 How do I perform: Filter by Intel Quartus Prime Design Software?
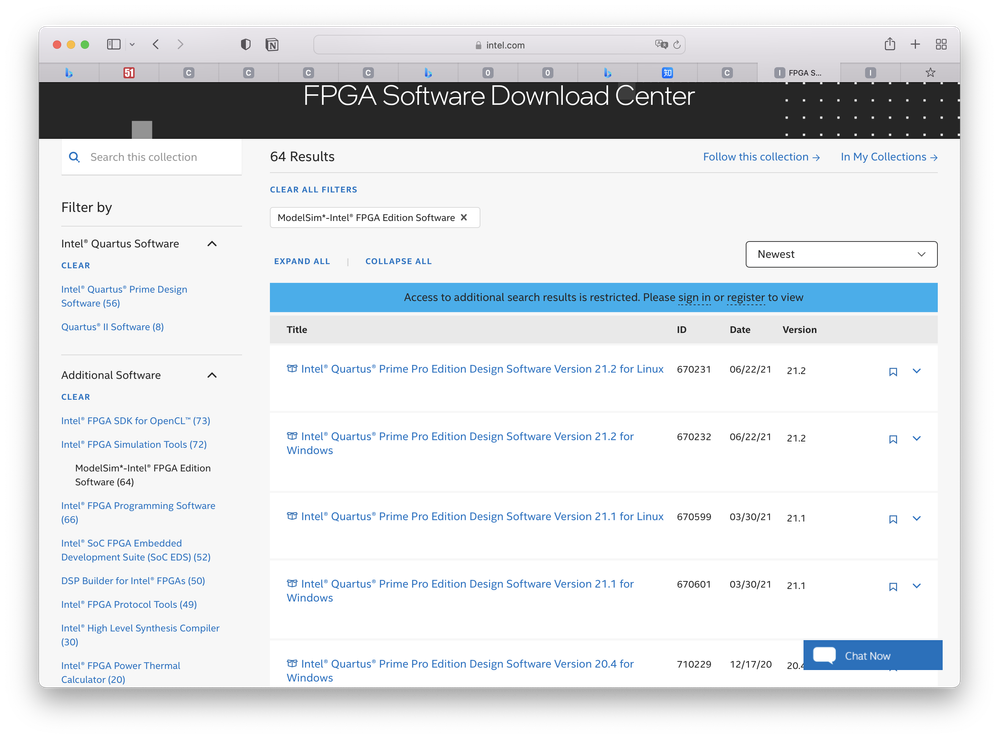coord(124,296)
